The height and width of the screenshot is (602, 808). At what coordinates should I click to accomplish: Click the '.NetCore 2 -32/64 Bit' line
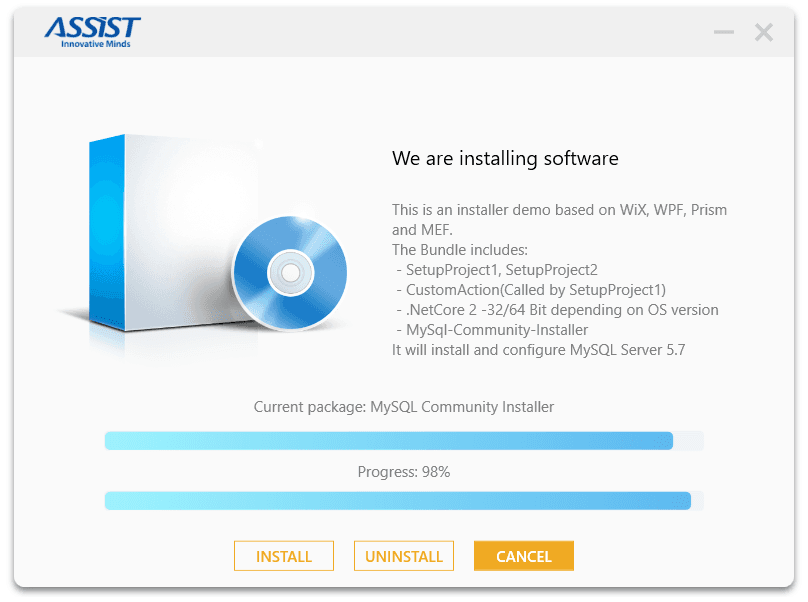coord(558,310)
